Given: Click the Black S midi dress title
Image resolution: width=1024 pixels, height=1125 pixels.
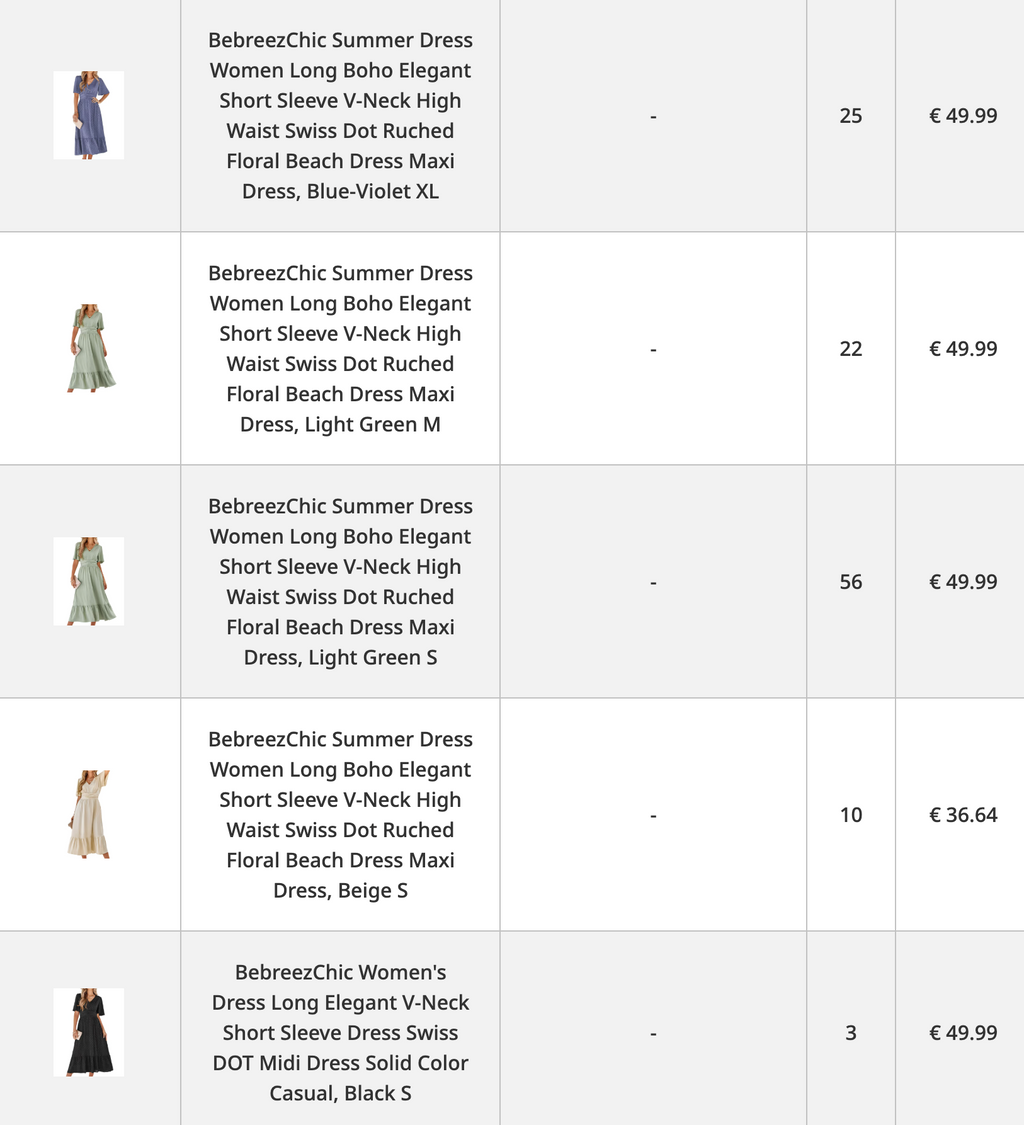Looking at the screenshot, I should [x=340, y=1033].
